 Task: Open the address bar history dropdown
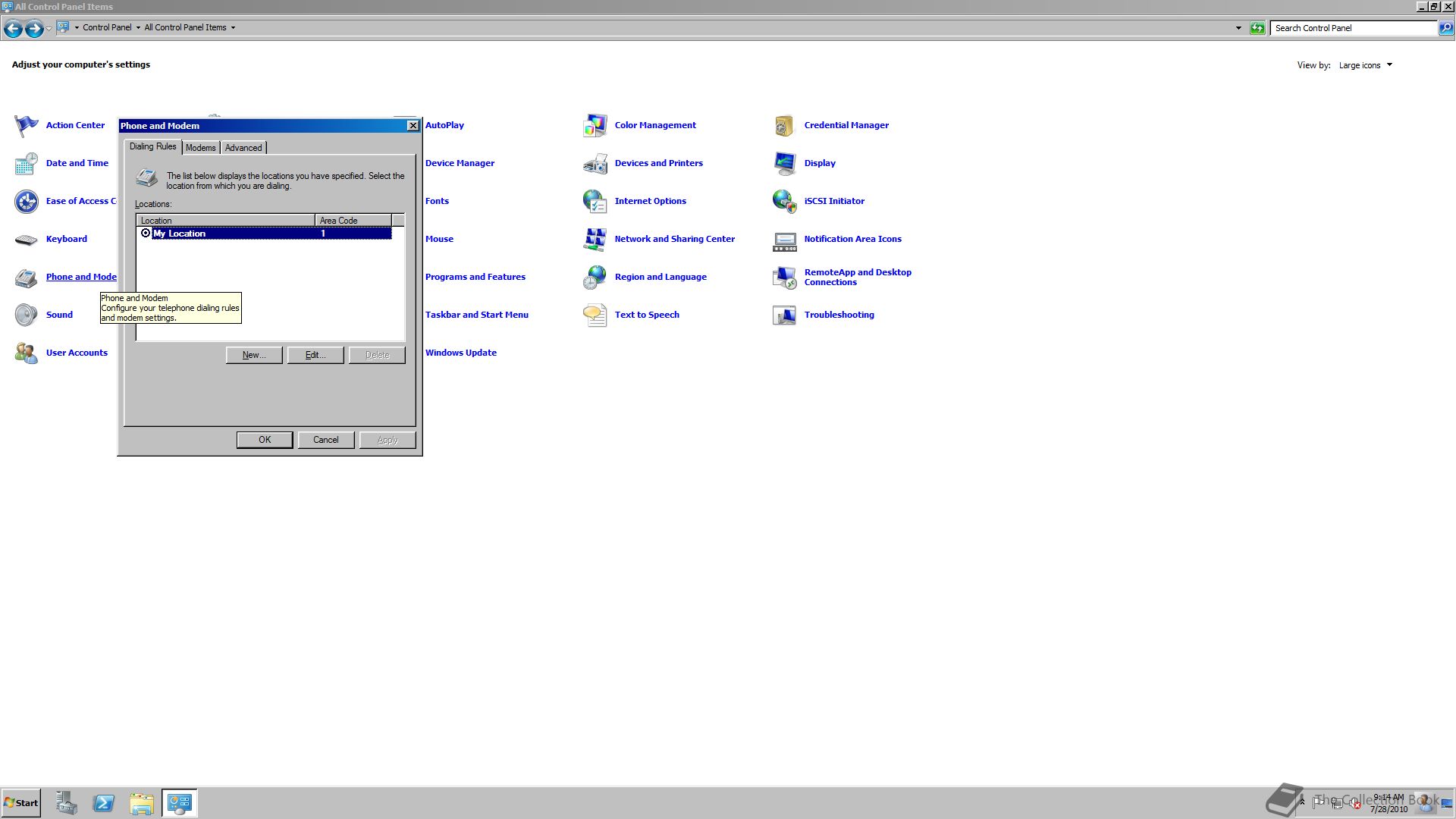pos(1238,28)
